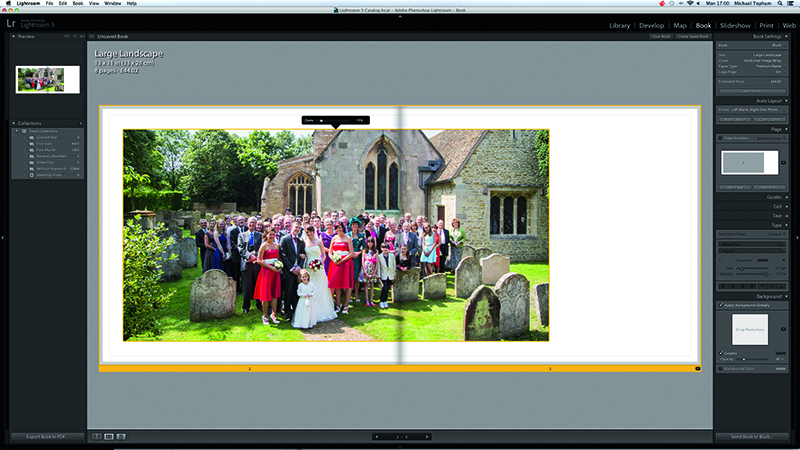This screenshot has height=450, width=800.
Task: Click Wi-Fi status icon in menu bar
Action: (690, 3)
